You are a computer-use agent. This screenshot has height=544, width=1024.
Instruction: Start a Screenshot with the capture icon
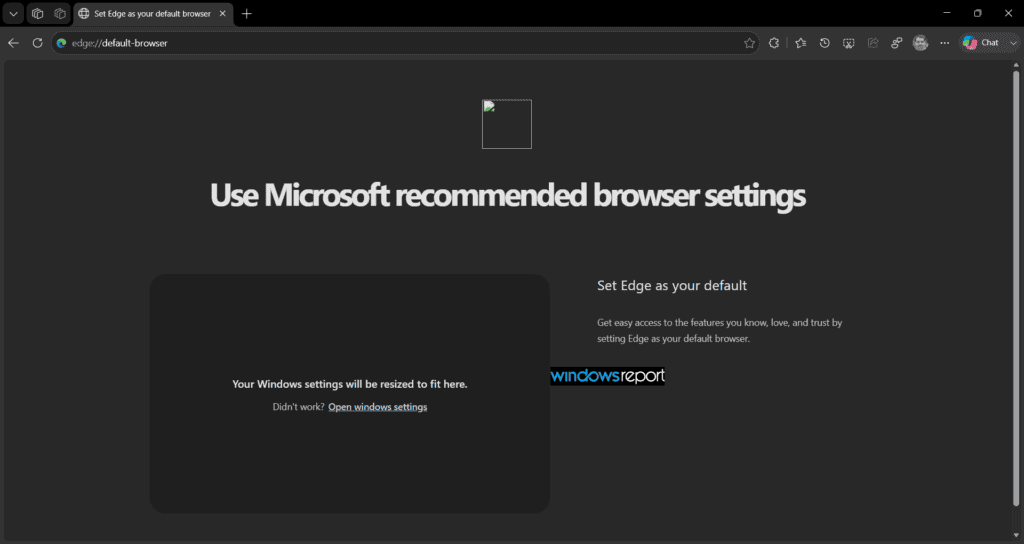click(x=848, y=43)
